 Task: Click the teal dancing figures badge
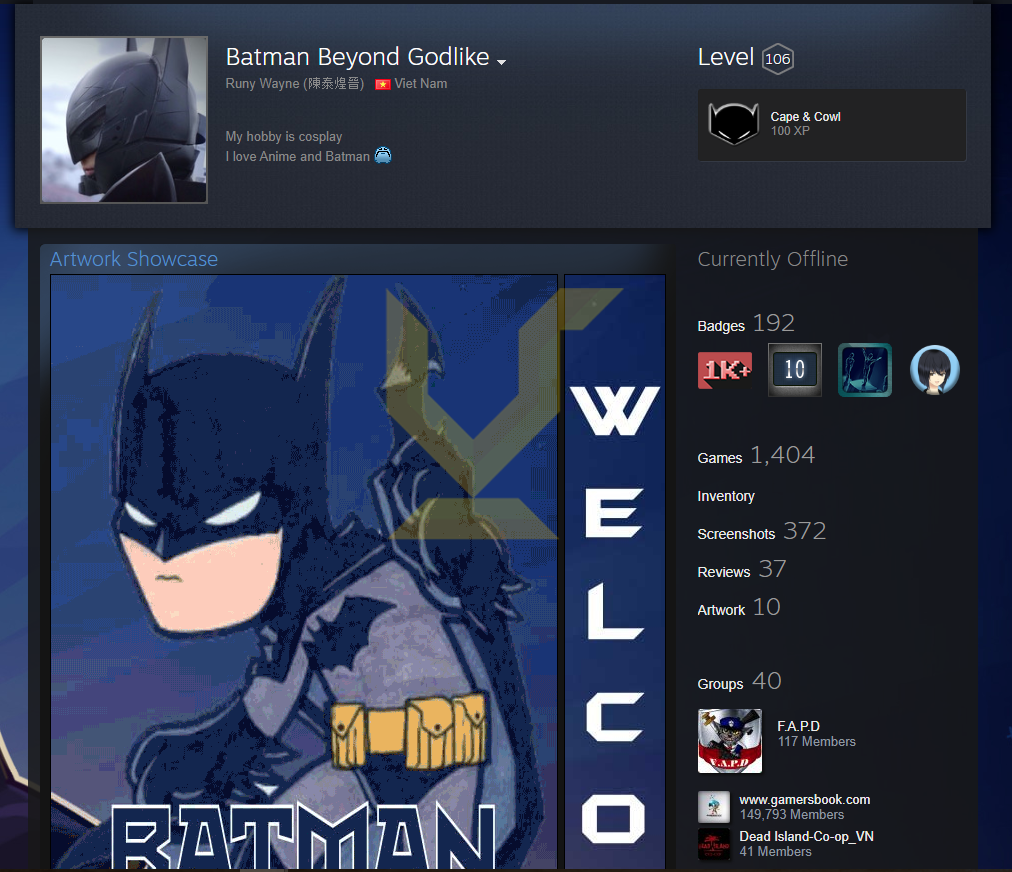[864, 370]
